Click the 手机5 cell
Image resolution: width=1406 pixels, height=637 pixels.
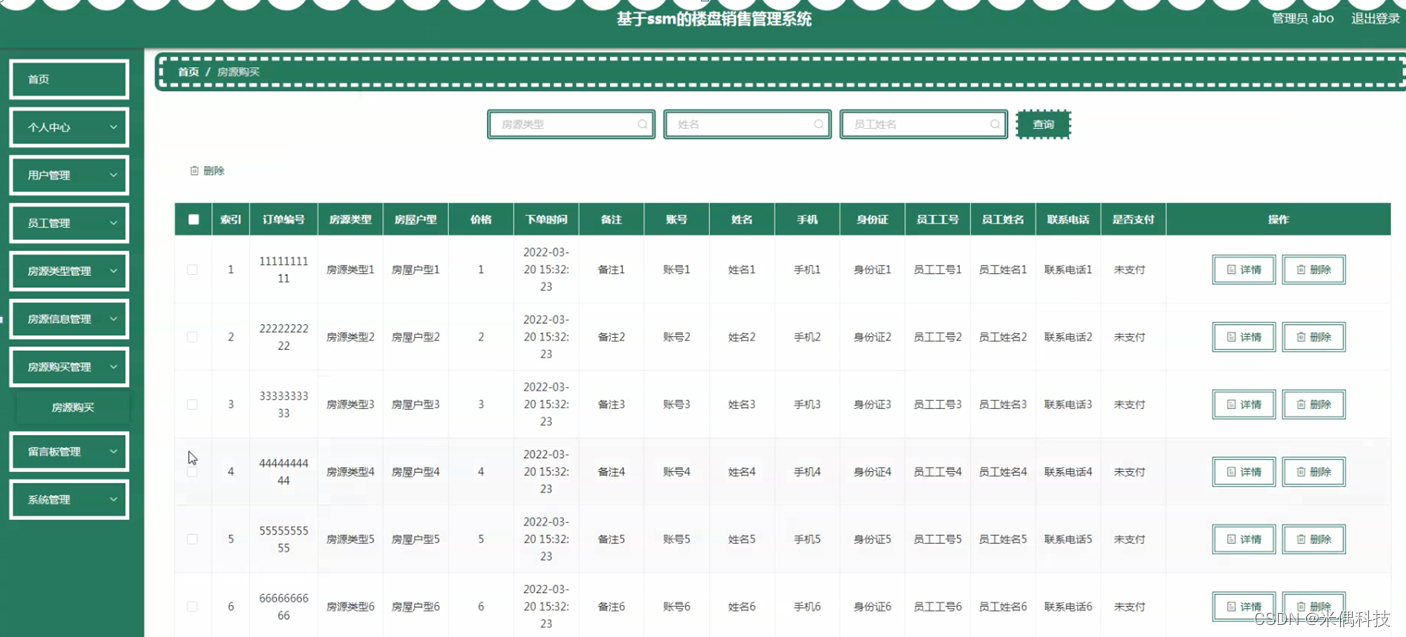click(807, 539)
